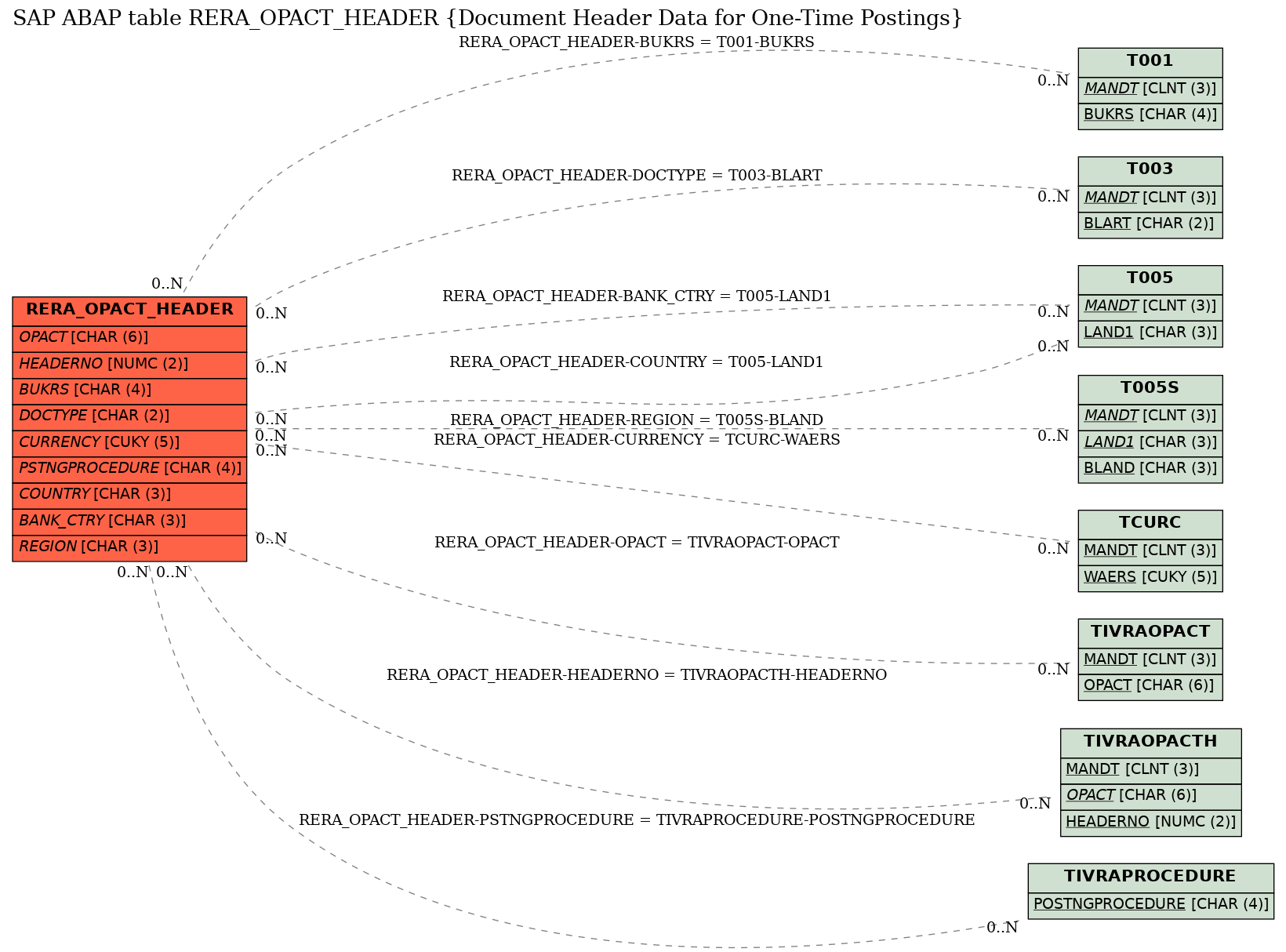Click the 0..N cardinality beside table T003
Image resolution: width=1286 pixels, height=952 pixels.
pos(1053,197)
